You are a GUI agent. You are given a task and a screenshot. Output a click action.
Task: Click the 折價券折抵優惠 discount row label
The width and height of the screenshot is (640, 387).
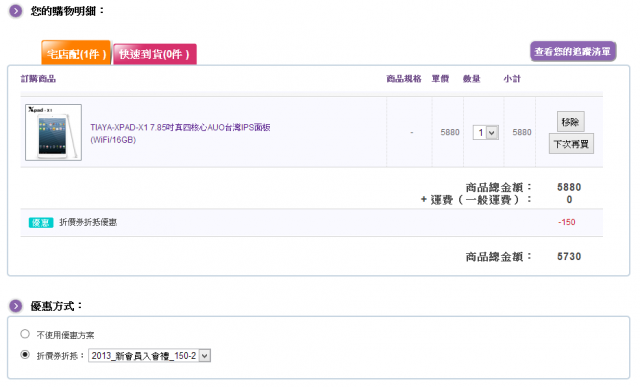(88, 222)
